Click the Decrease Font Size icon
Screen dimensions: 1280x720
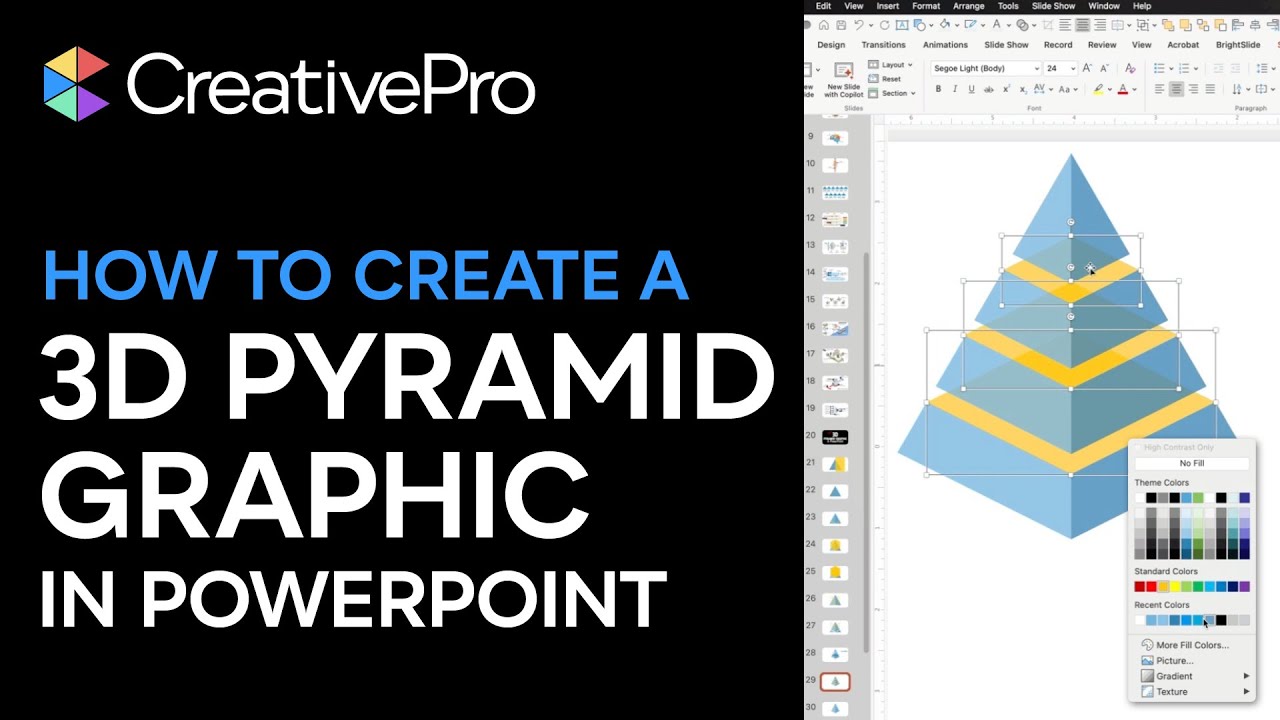(1105, 68)
